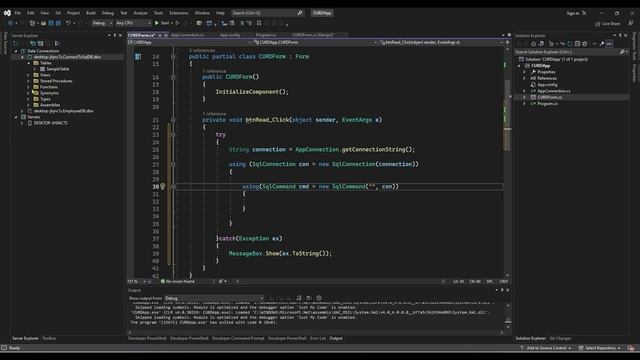Click the feedback icon near Live Share
The height and width of the screenshot is (360, 640).
point(631,24)
